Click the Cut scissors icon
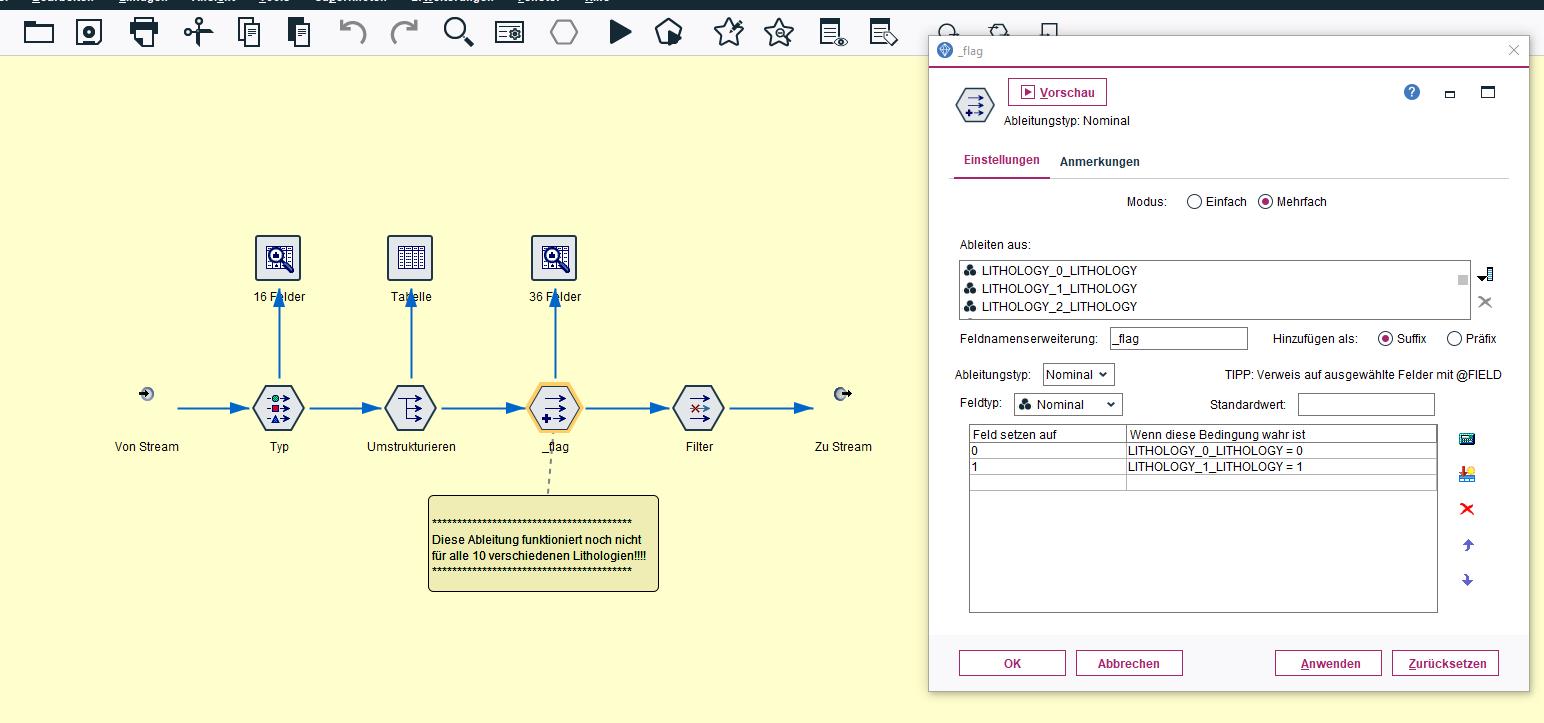Image resolution: width=1544 pixels, height=723 pixels. (198, 32)
